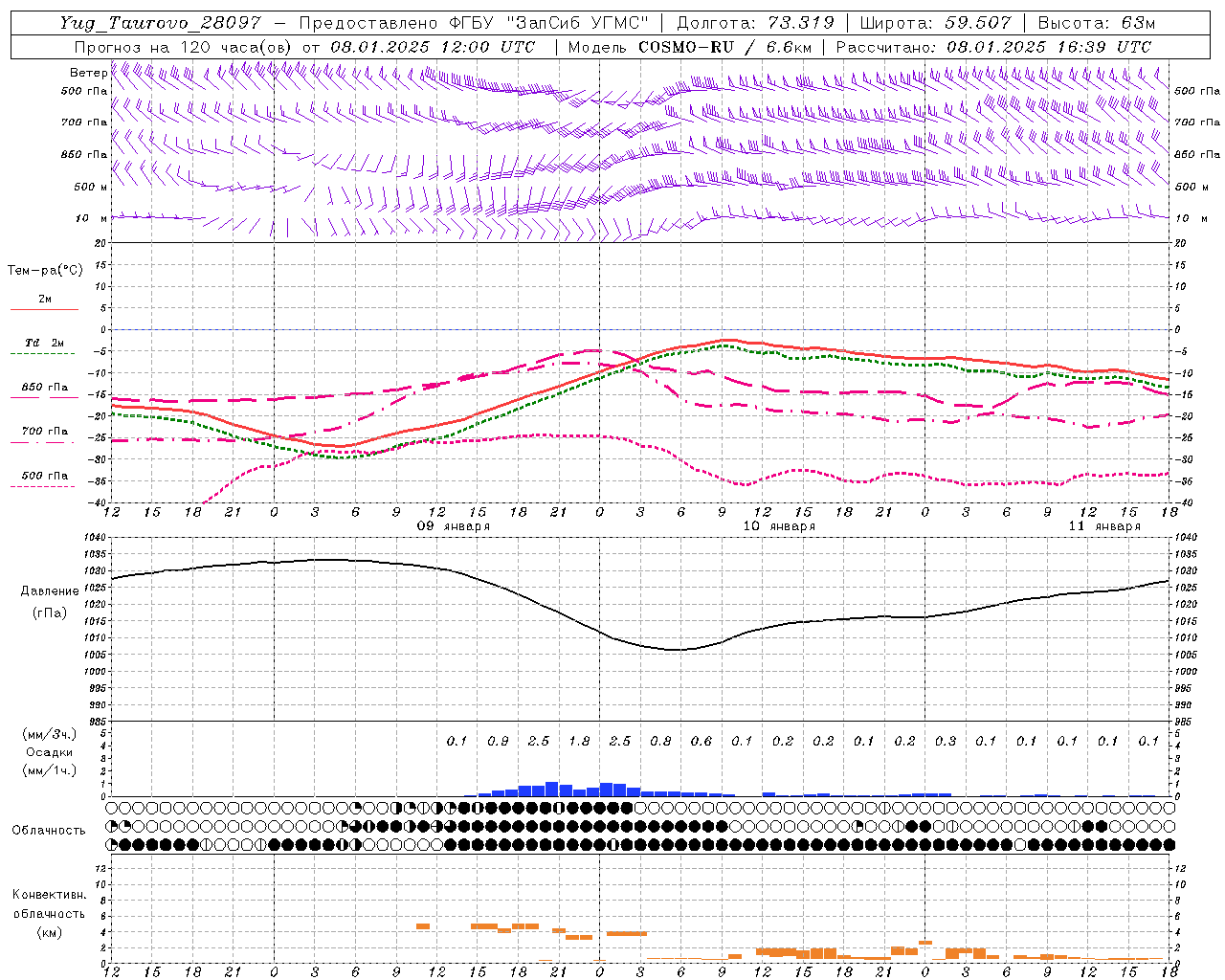Click the 10 м wind level label on the left
This screenshot has width=1225, height=980.
(x=91, y=218)
